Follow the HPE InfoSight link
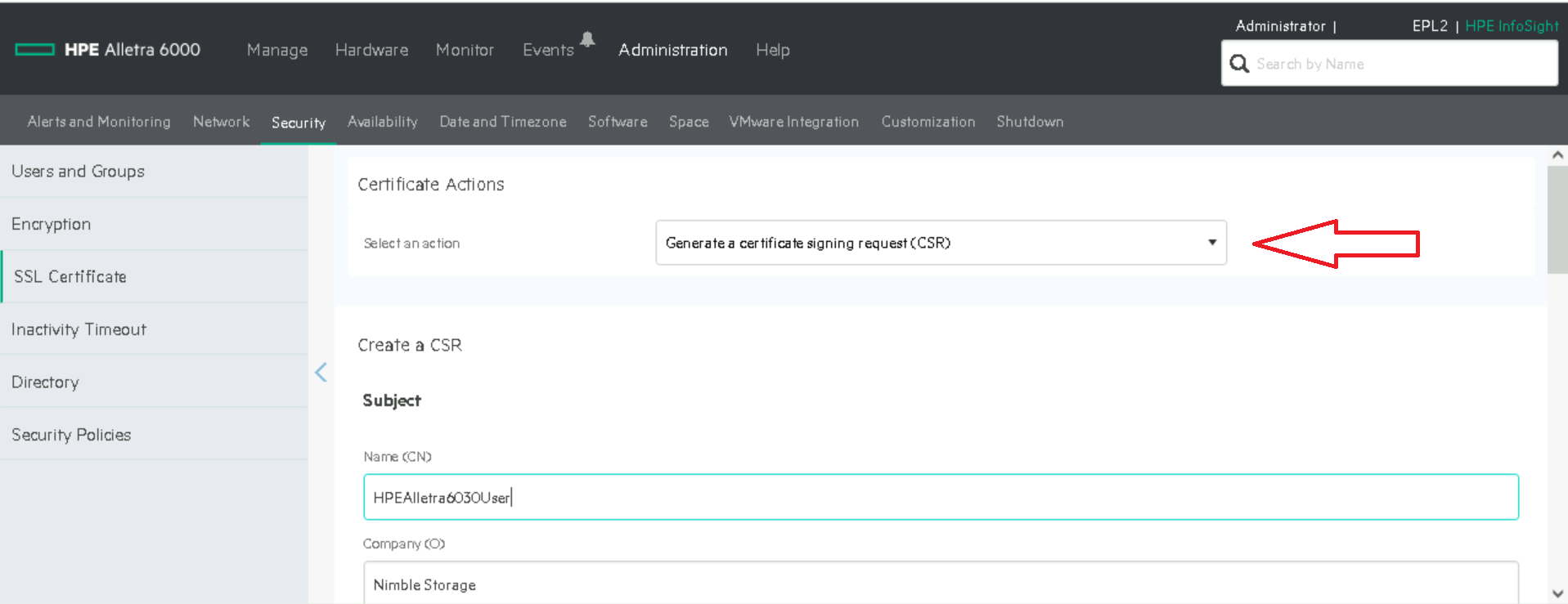The width and height of the screenshot is (1568, 604). click(x=1512, y=25)
